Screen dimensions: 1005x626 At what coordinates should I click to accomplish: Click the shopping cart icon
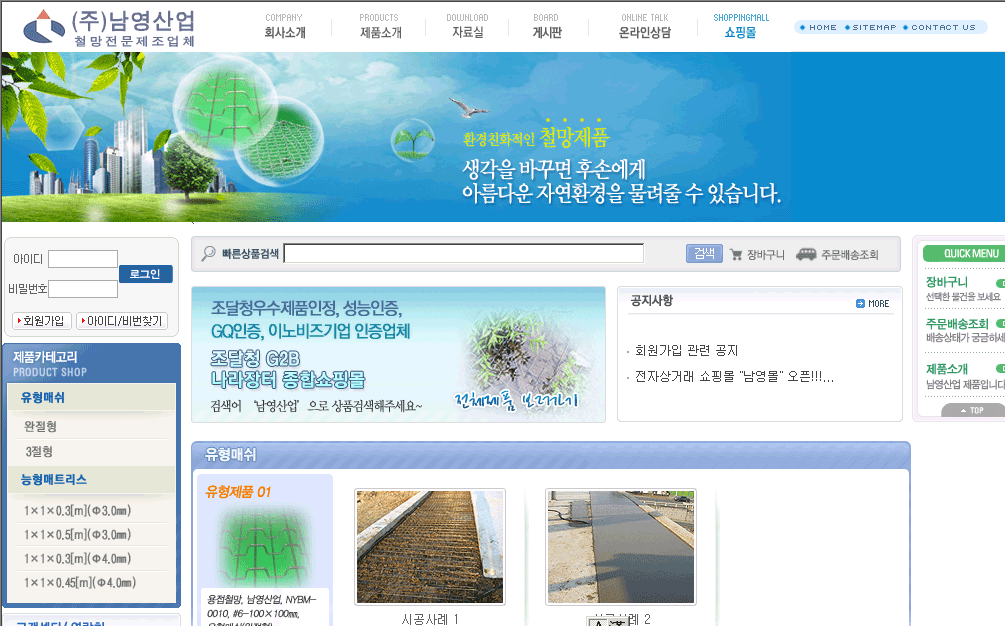(x=736, y=254)
